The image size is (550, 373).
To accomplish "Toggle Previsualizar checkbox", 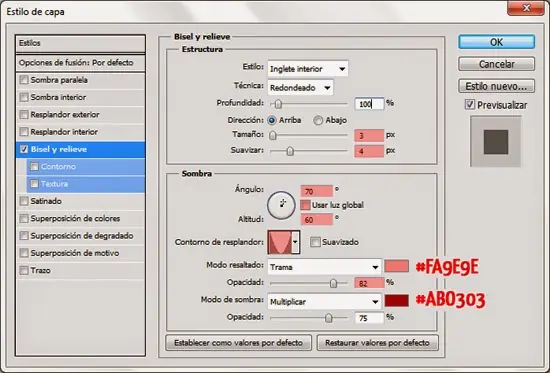I will (470, 105).
